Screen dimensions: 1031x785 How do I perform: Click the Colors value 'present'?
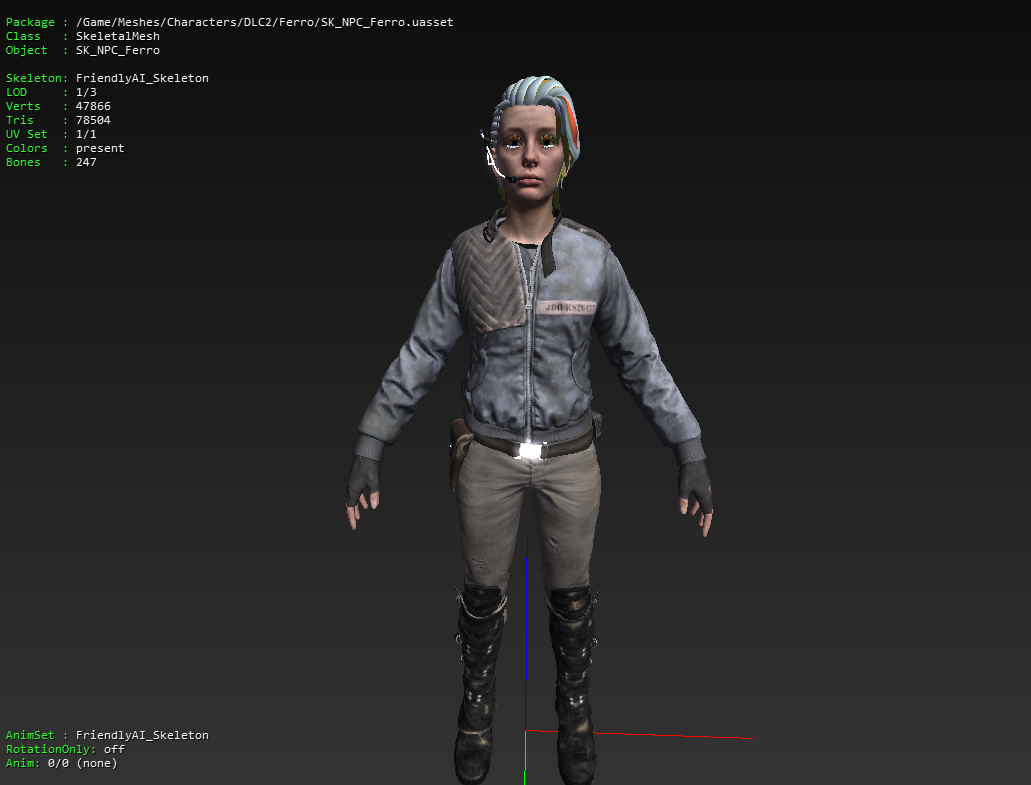point(100,148)
